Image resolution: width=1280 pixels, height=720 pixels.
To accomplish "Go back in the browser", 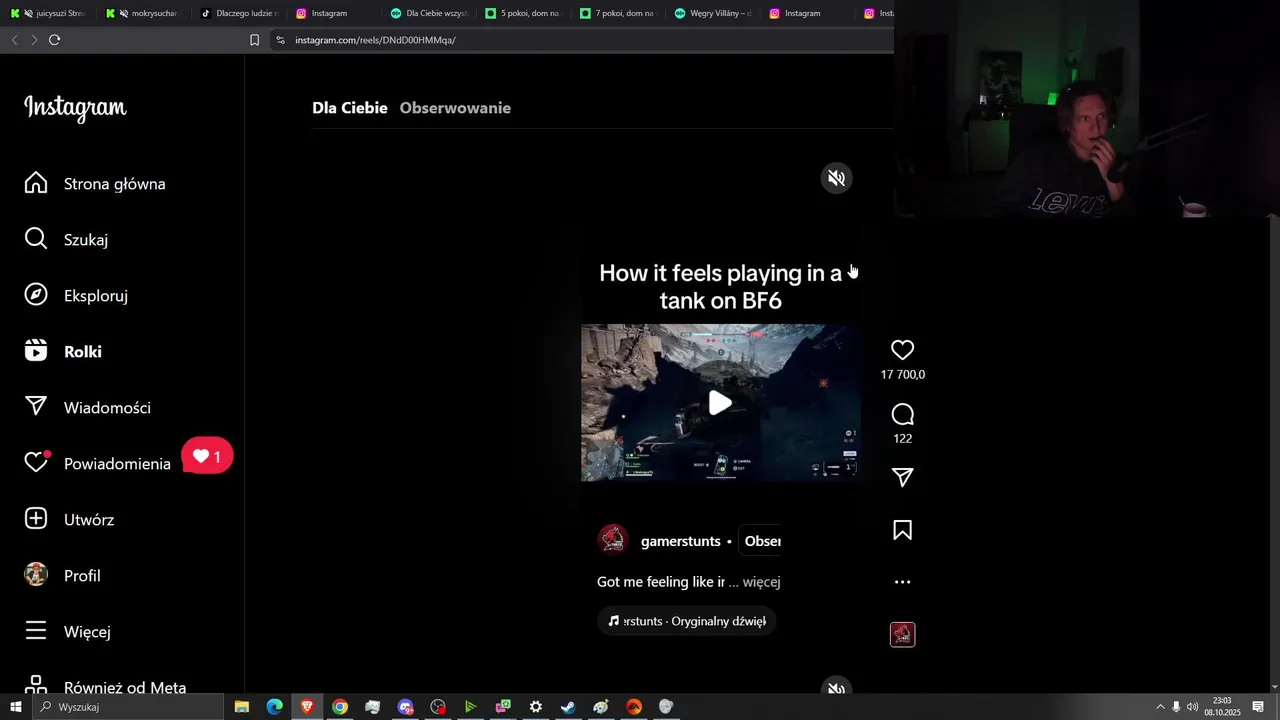I will click(x=14, y=40).
